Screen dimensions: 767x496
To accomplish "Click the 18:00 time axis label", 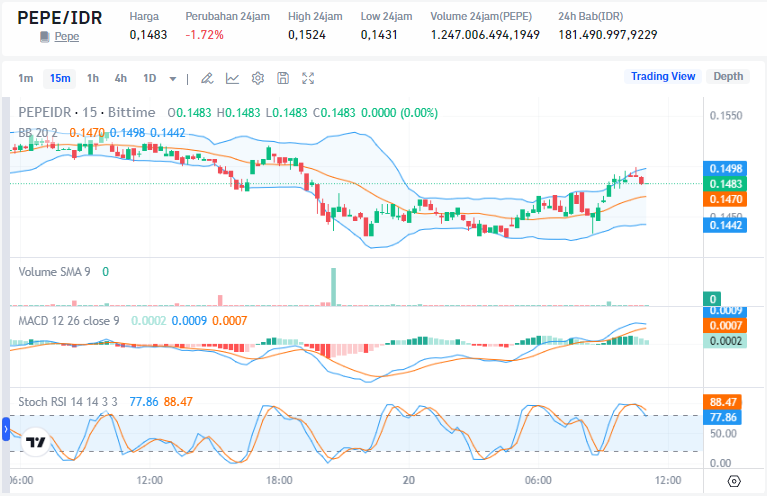I will 279,480.
